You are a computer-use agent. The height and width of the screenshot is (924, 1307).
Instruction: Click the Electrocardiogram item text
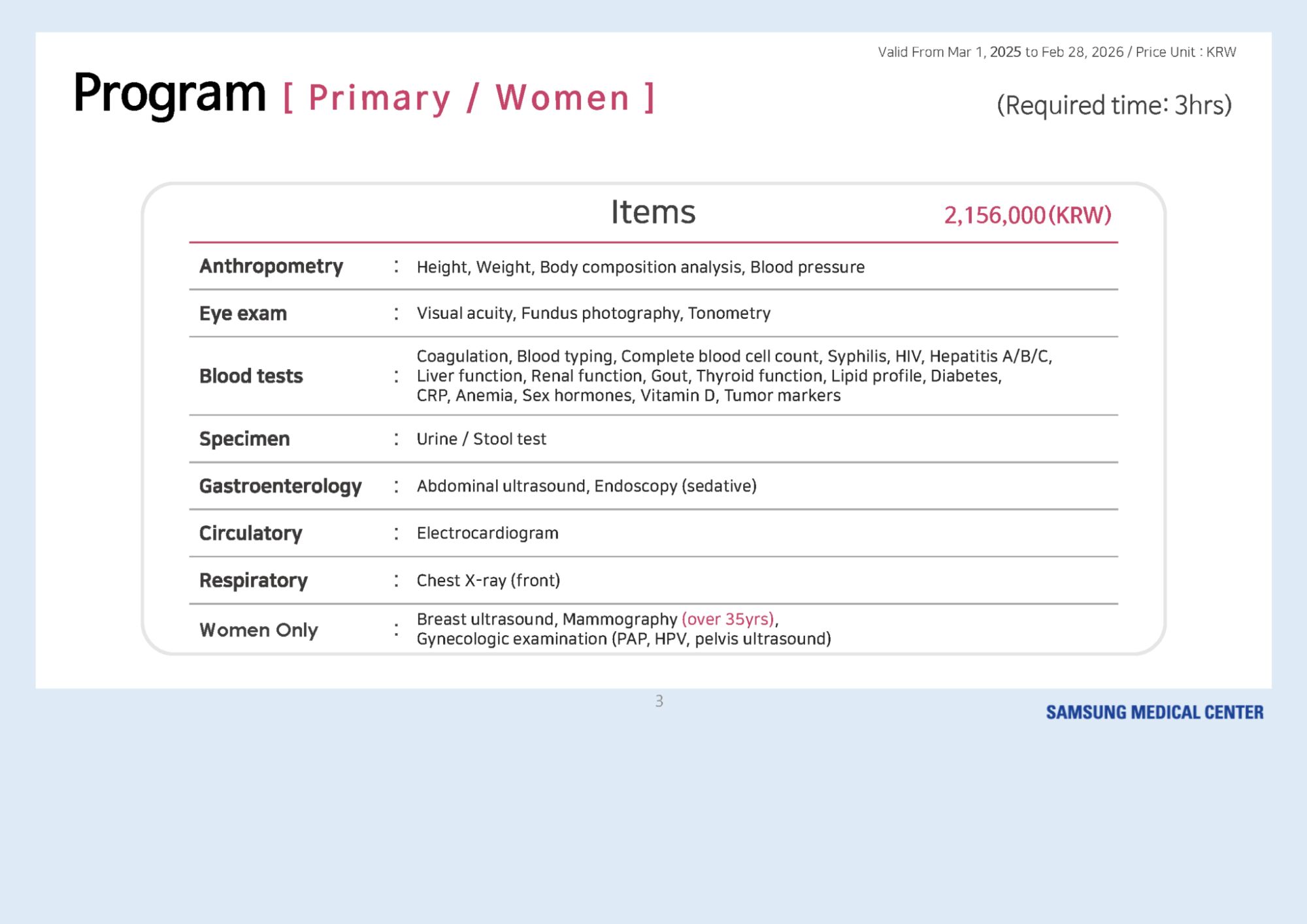488,533
